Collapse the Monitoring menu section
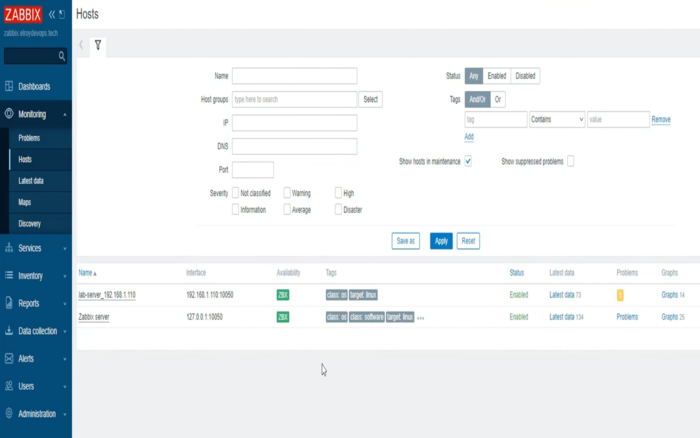700x438 pixels. tap(65, 114)
